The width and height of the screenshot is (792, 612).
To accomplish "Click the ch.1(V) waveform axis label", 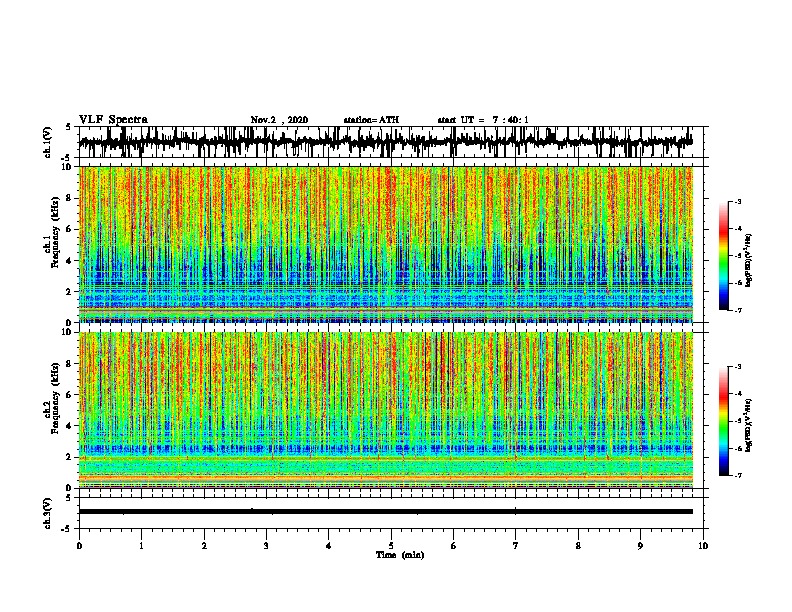I will pos(48,142).
